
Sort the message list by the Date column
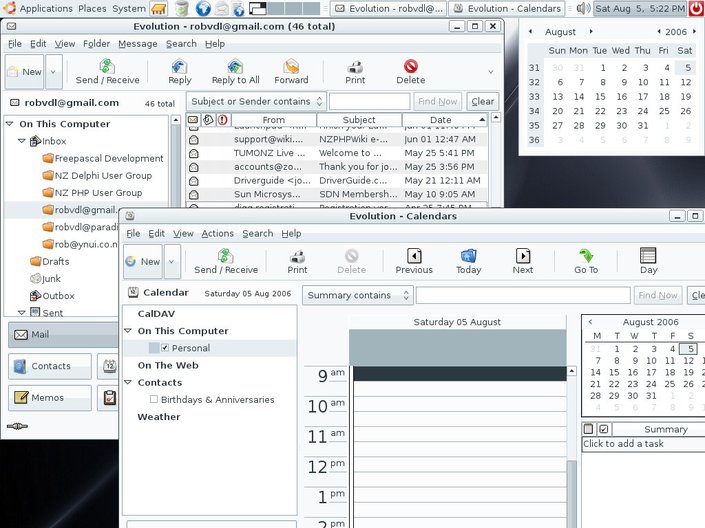pyautogui.click(x=445, y=120)
